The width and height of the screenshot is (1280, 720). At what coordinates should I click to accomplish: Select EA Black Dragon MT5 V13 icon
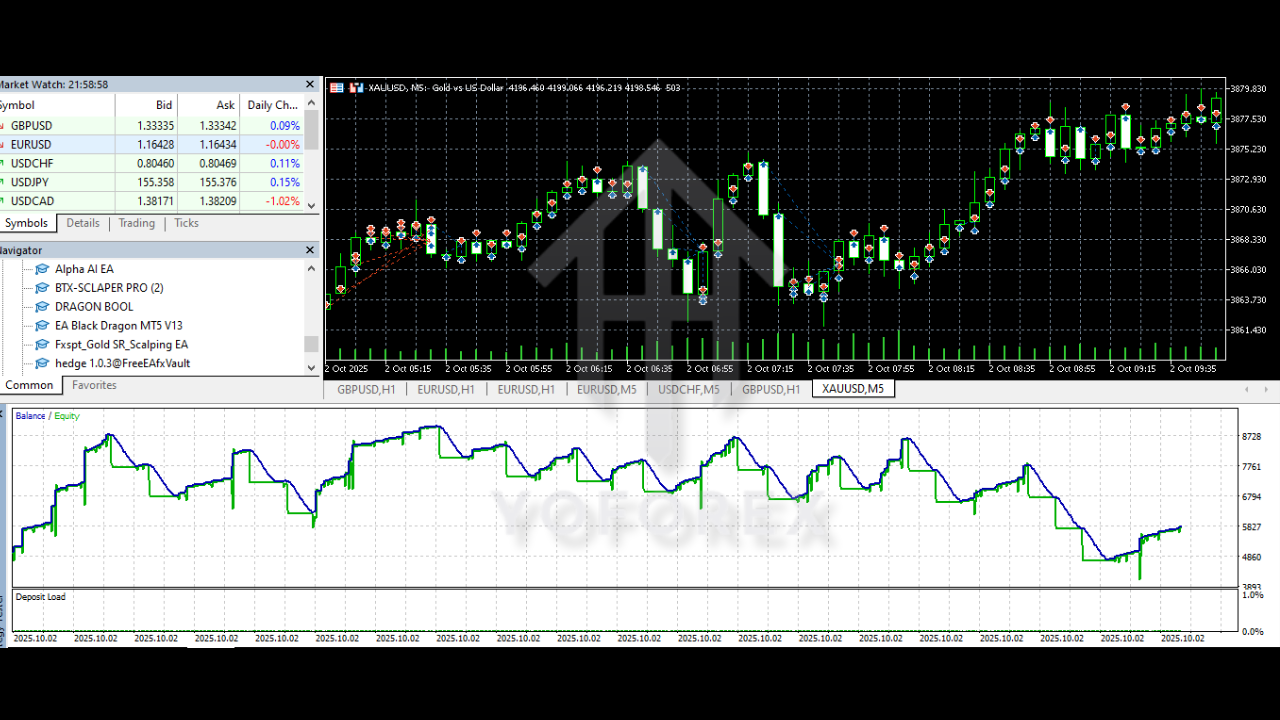click(x=42, y=326)
